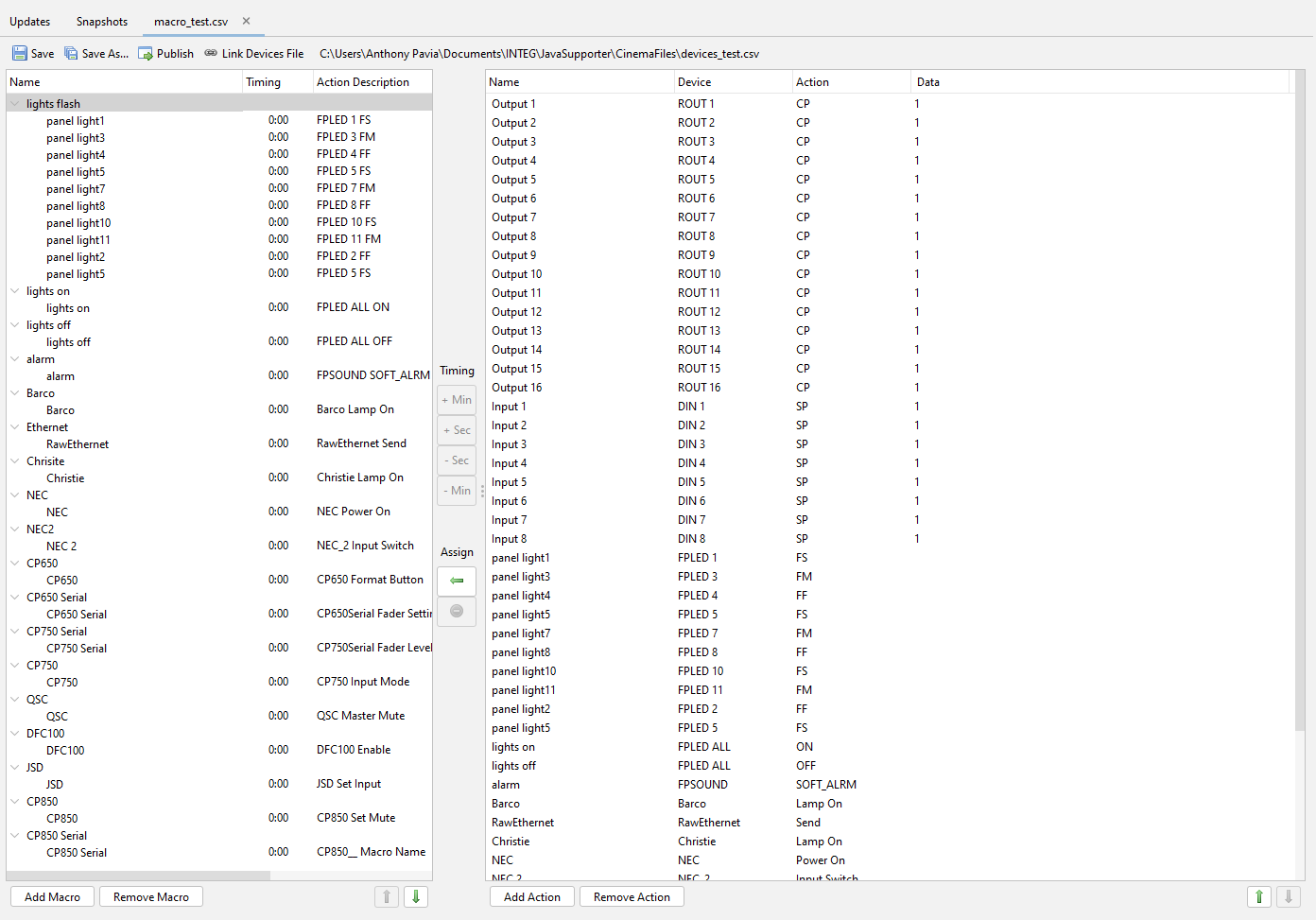Screen dimensions: 1316x920
Task: Add a second with + Sec
Action: (x=457, y=430)
